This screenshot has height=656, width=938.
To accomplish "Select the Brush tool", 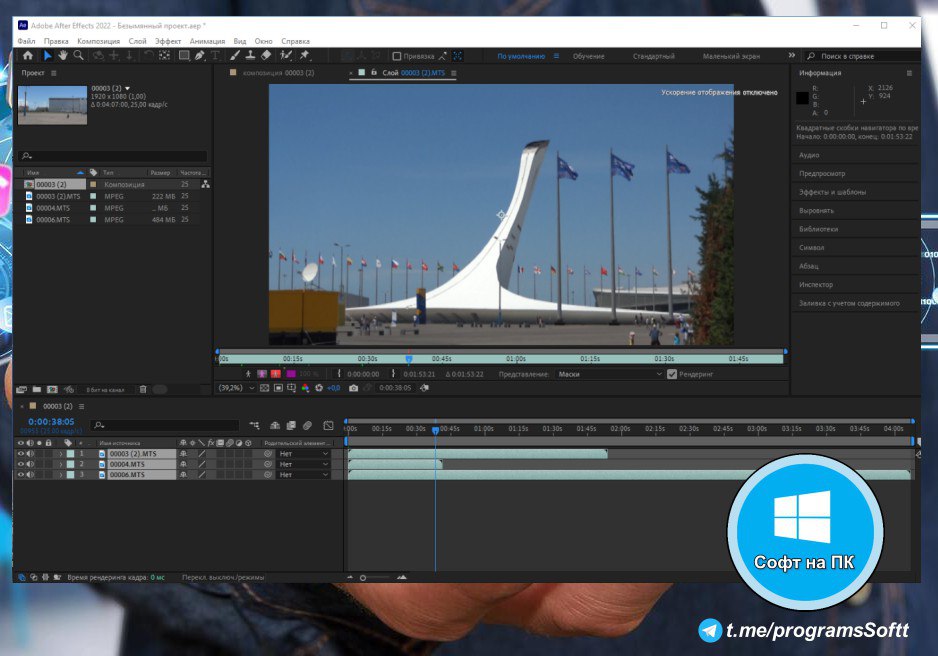I will (x=234, y=53).
